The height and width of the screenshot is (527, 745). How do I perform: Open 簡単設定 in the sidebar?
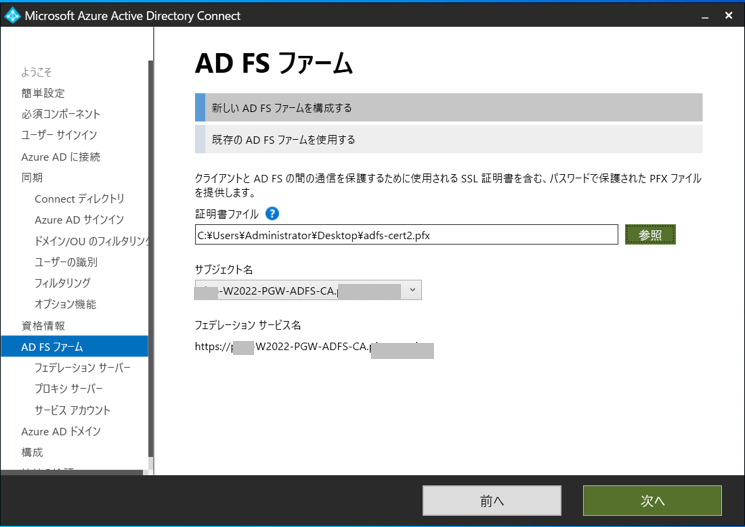pos(43,93)
